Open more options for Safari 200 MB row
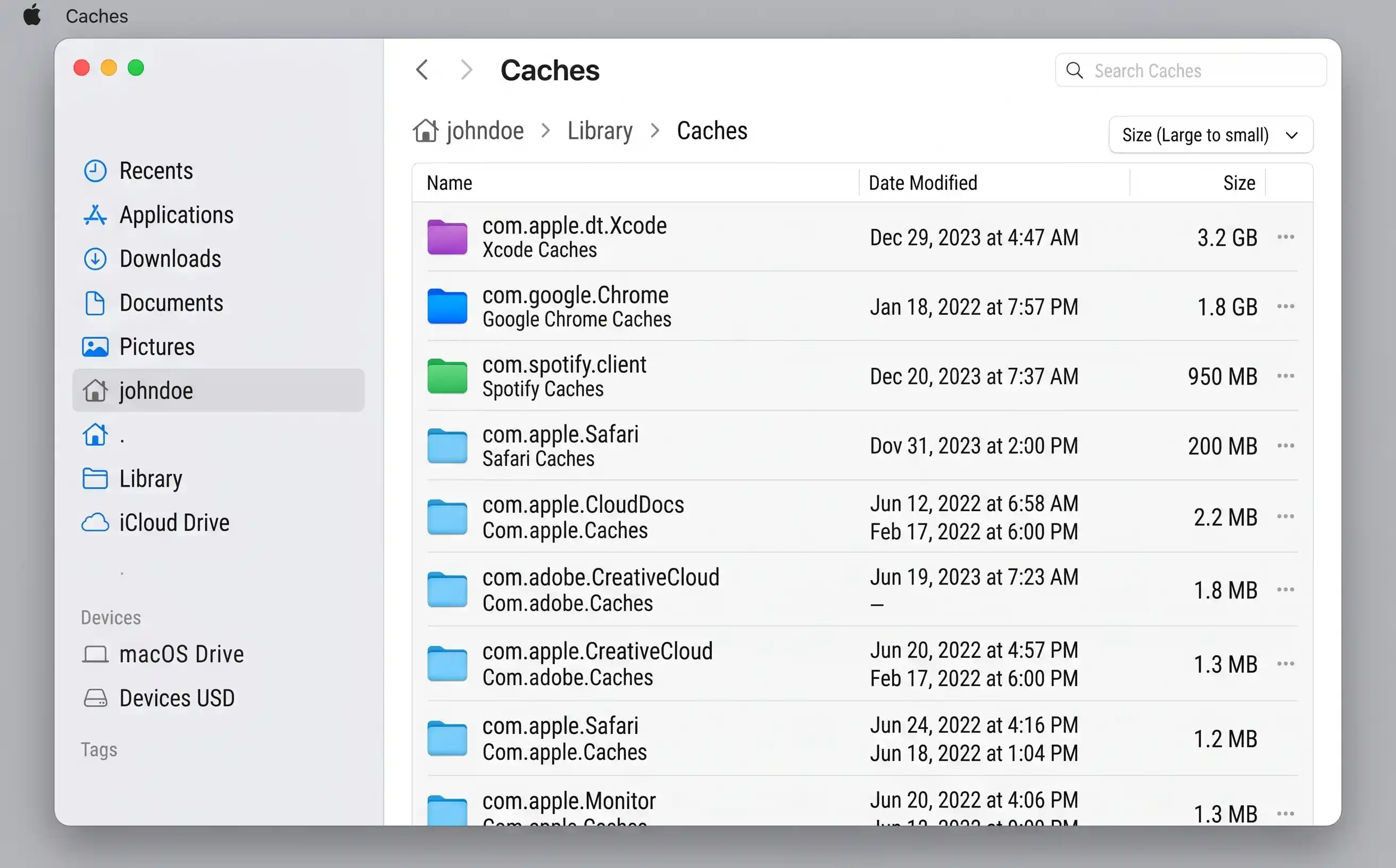Screen dimensions: 1396x868 1286,446
